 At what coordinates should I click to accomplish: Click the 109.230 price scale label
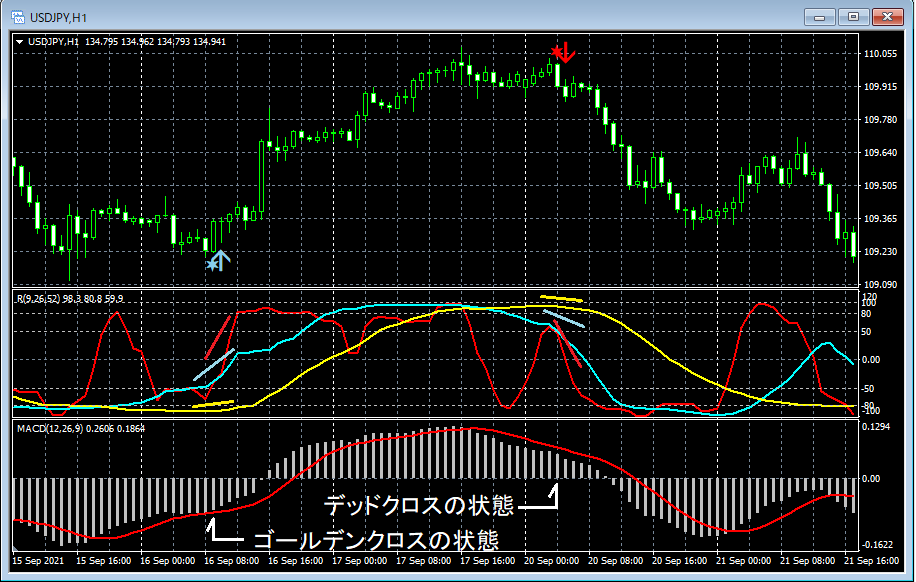tap(880, 252)
